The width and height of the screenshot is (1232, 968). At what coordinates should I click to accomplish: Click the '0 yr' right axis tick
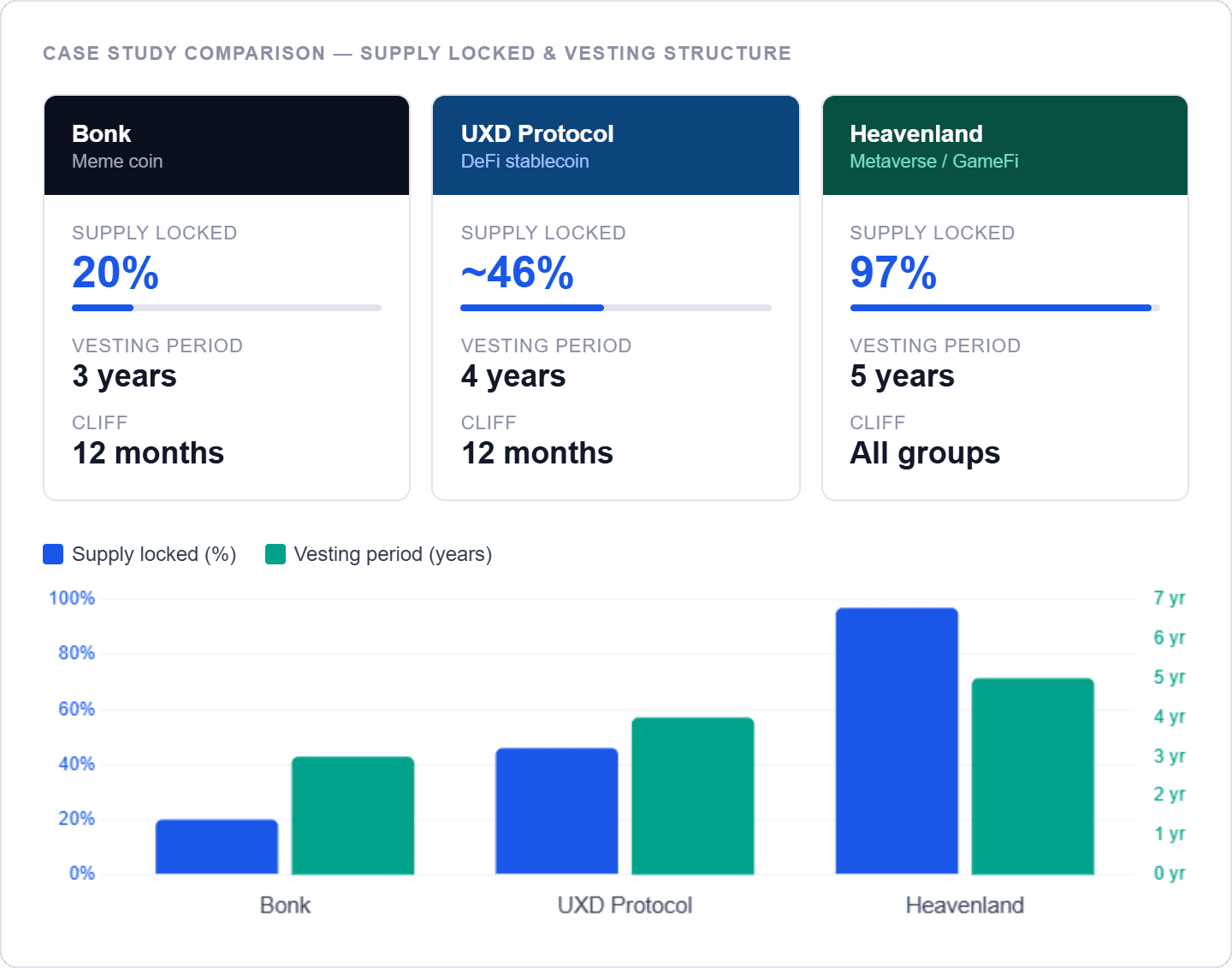tap(1170, 873)
